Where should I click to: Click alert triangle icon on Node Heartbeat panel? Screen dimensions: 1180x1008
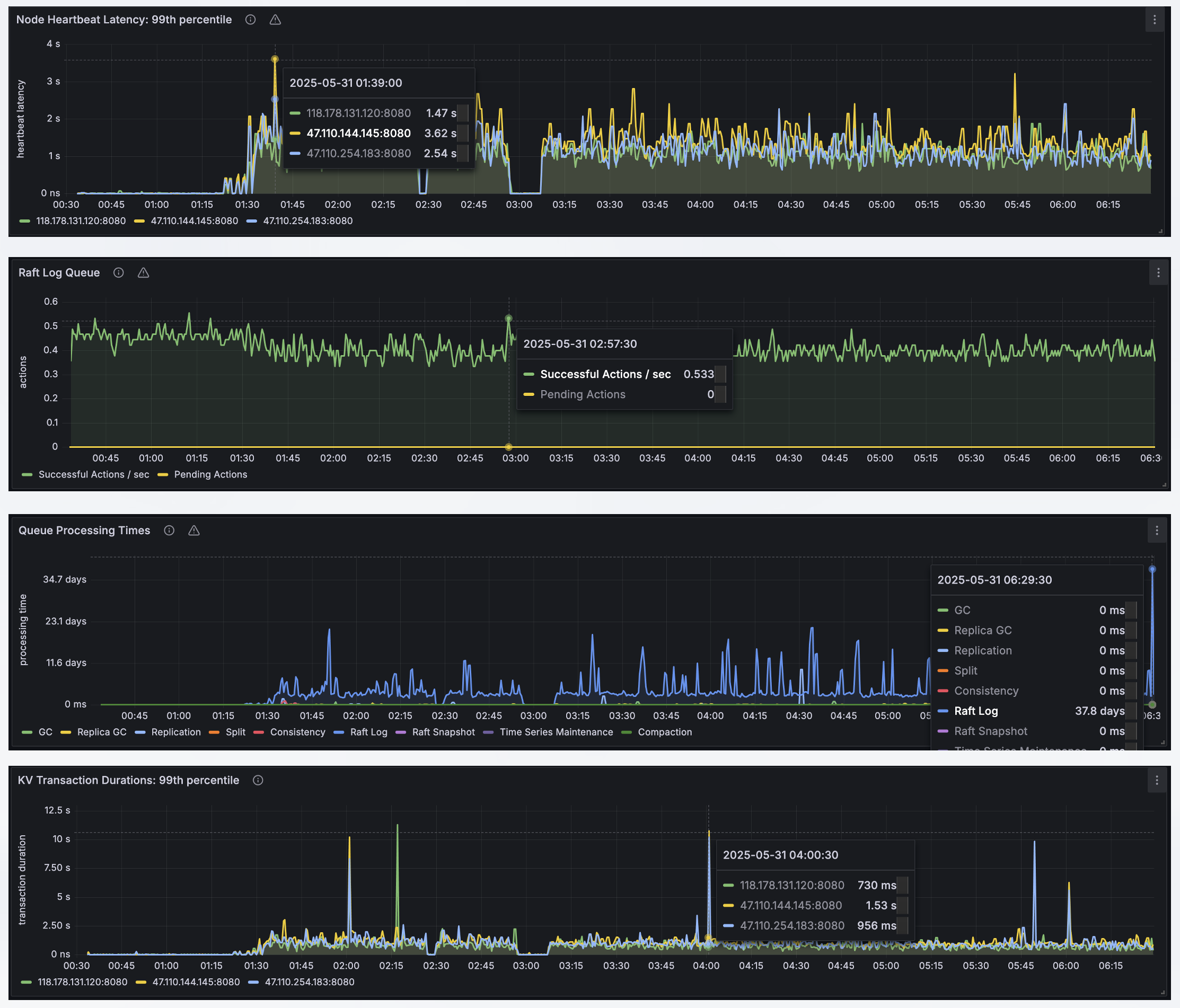click(275, 20)
